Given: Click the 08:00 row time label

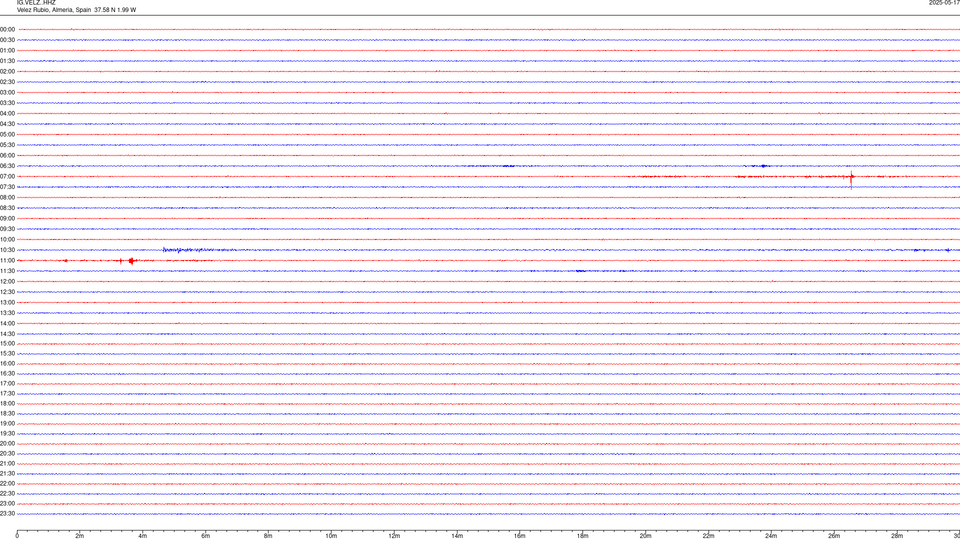Looking at the screenshot, I should point(8,197).
